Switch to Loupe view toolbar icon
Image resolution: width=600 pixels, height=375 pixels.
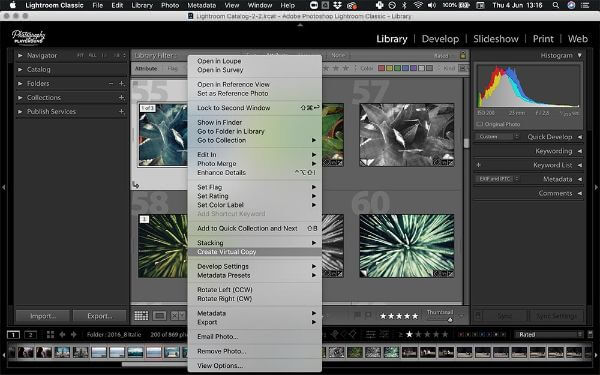160,316
